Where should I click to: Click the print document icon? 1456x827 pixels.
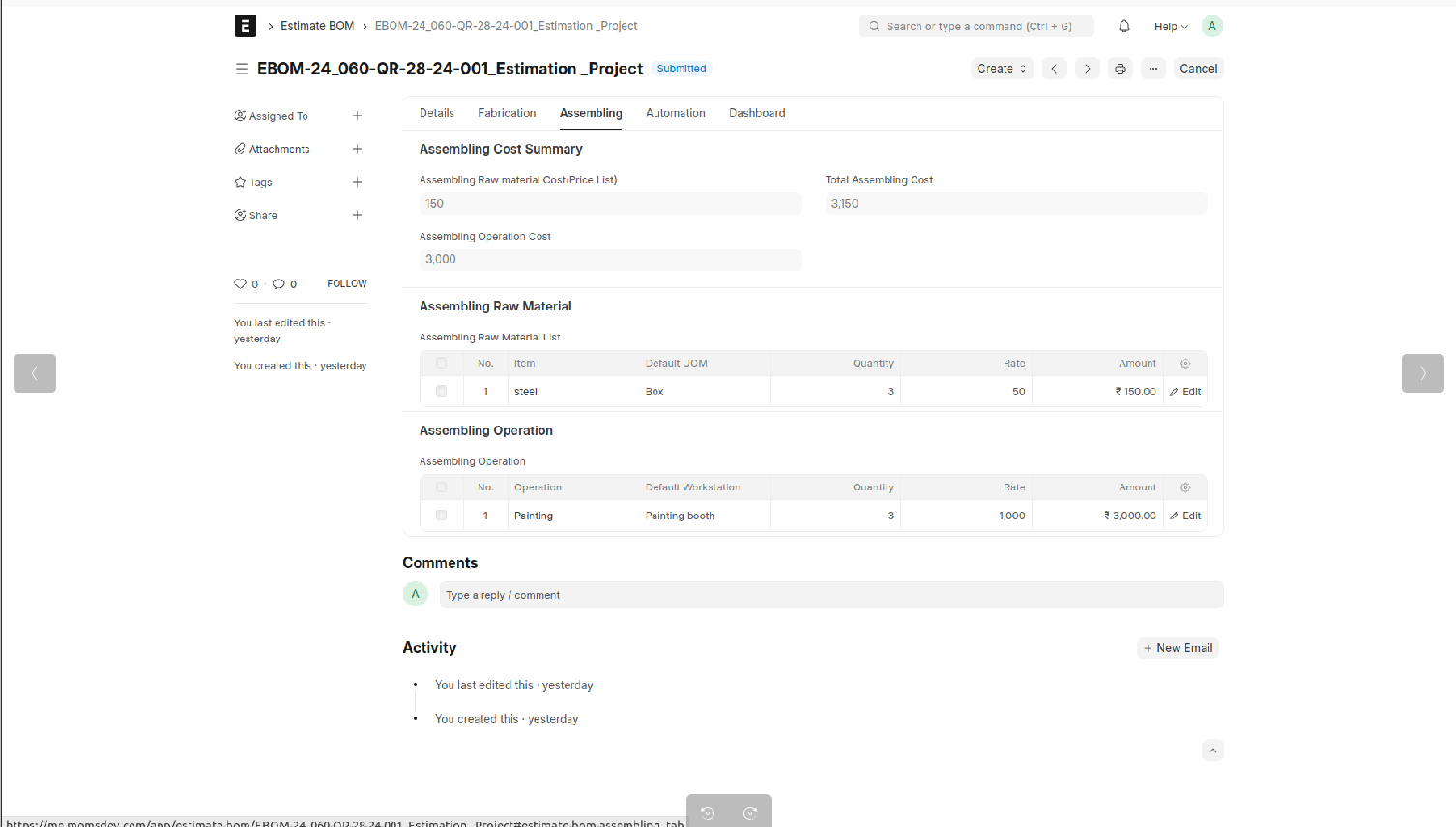pyautogui.click(x=1121, y=69)
